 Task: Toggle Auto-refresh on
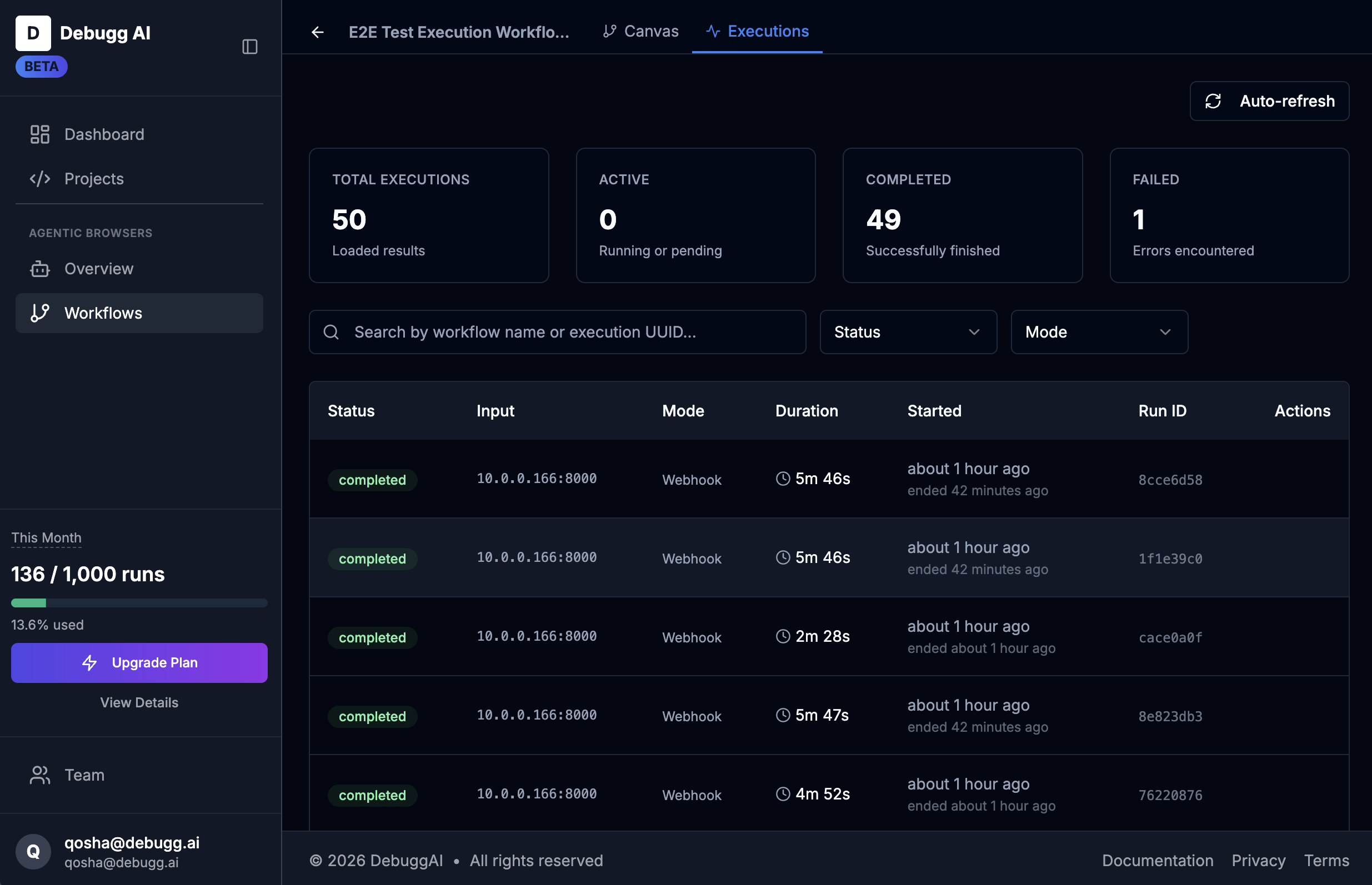click(x=1269, y=101)
